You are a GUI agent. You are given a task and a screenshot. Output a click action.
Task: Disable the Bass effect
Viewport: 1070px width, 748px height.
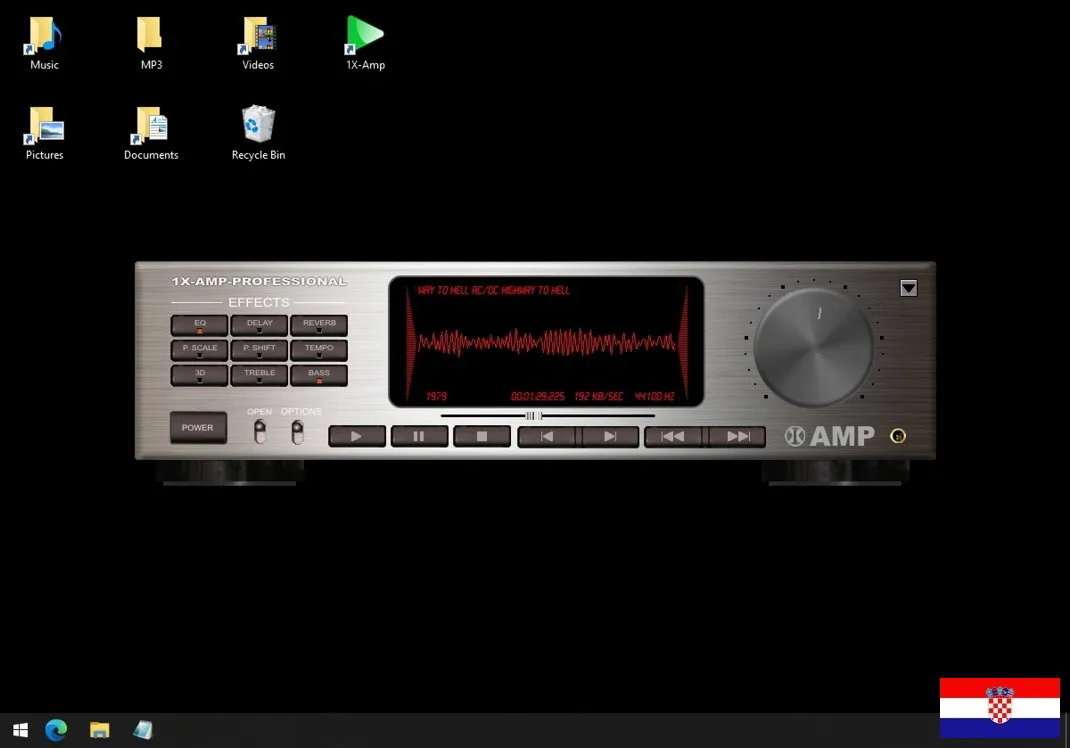point(319,375)
